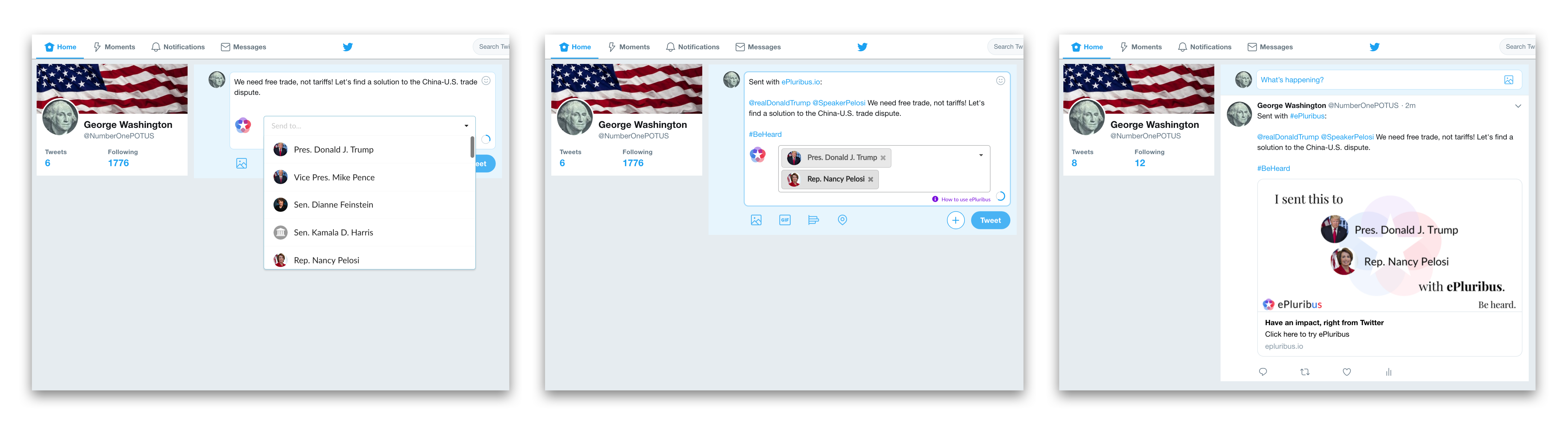
Task: Choose Sen. Dianne Feinstein in recipient list
Action: 333,205
